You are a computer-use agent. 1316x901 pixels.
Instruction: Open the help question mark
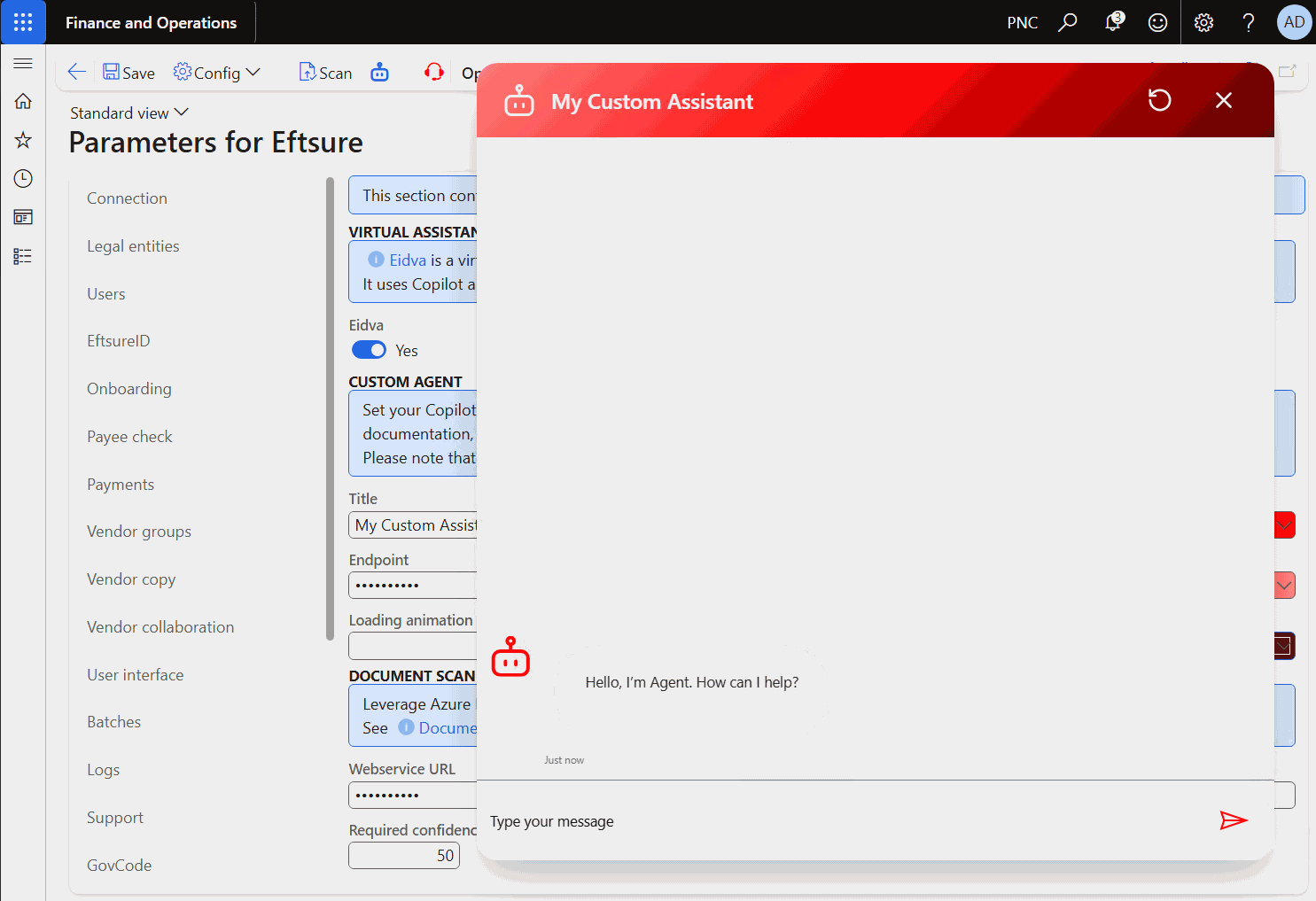1249,22
